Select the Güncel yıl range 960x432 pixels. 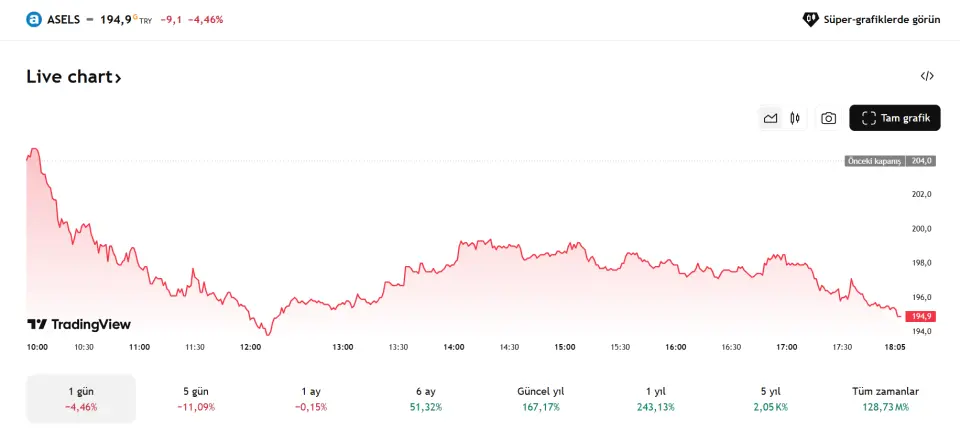coord(540,398)
